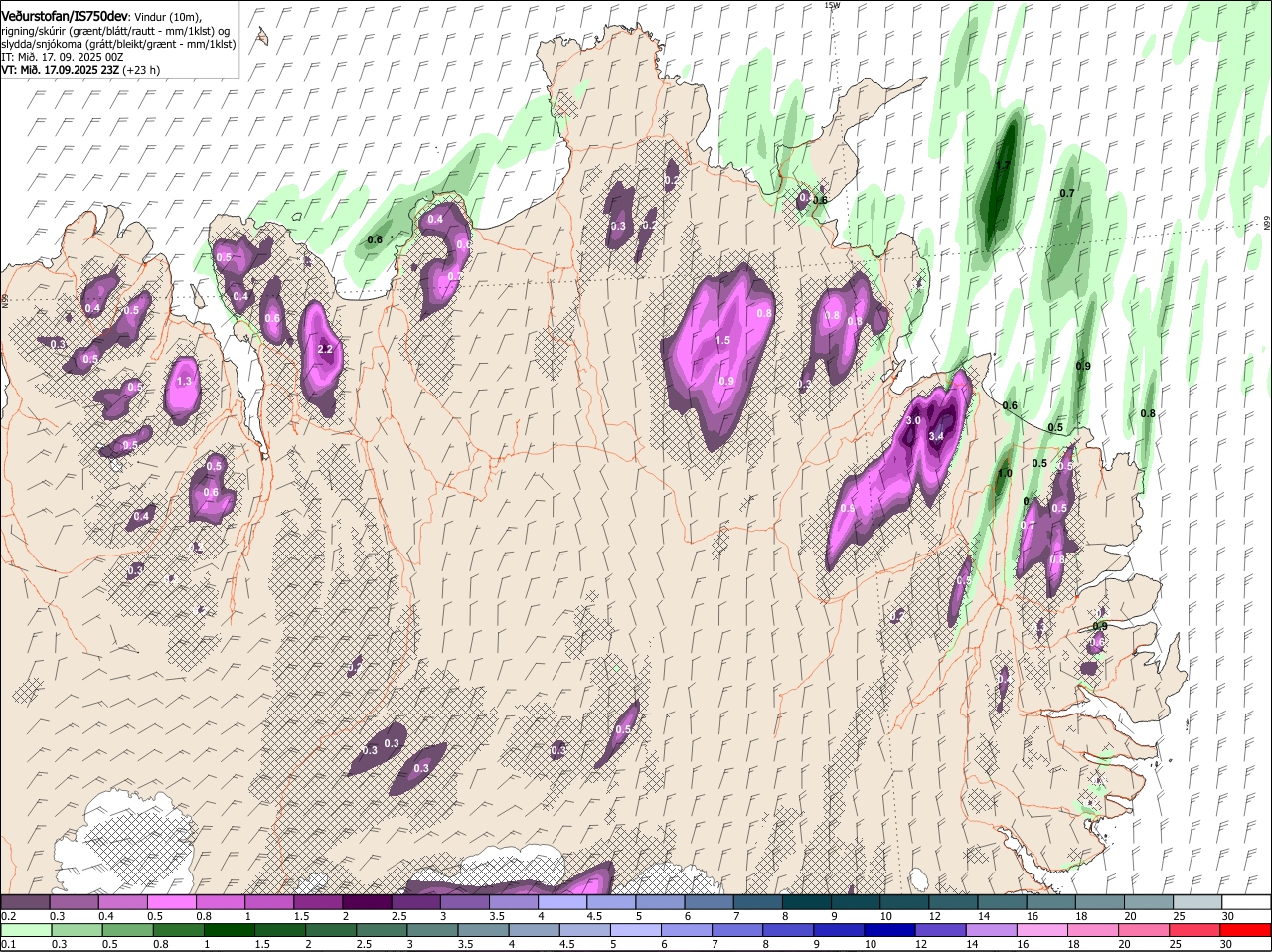Viewport: 1272px width, 952px height.
Task: Click the 0.8 rain value offshore east
Action: pyautogui.click(x=1148, y=413)
